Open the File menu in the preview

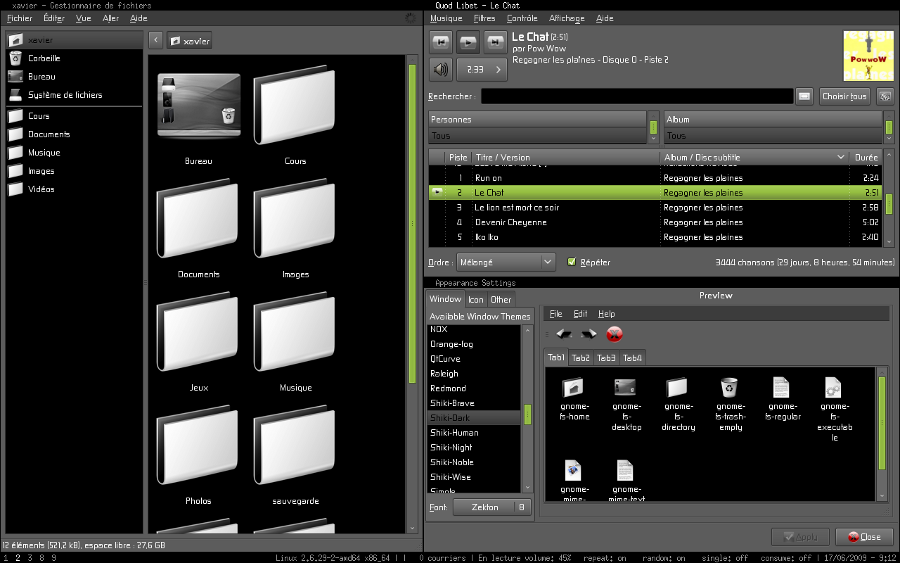coord(556,314)
